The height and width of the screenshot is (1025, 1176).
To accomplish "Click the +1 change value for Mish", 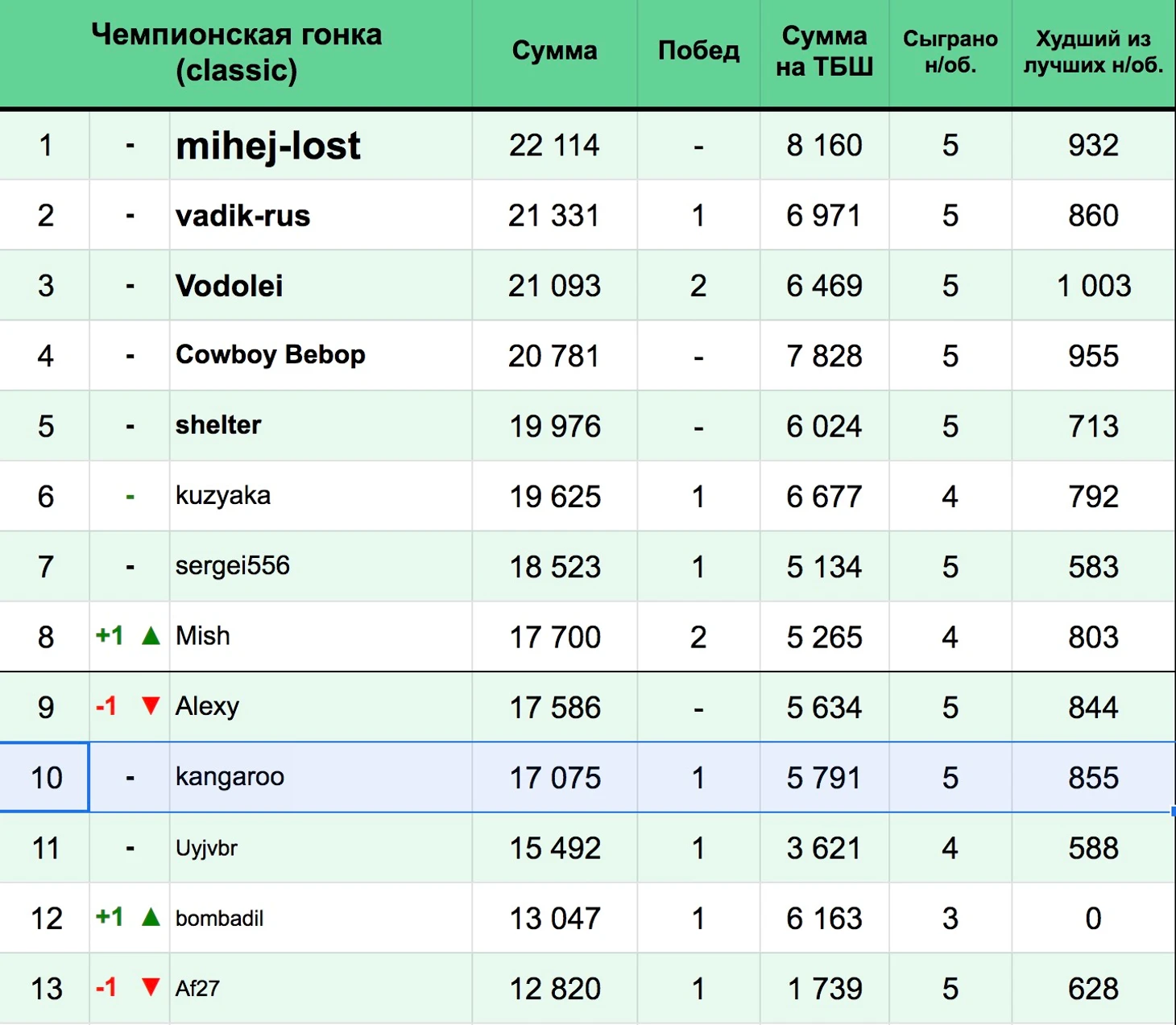I will click(x=110, y=636).
